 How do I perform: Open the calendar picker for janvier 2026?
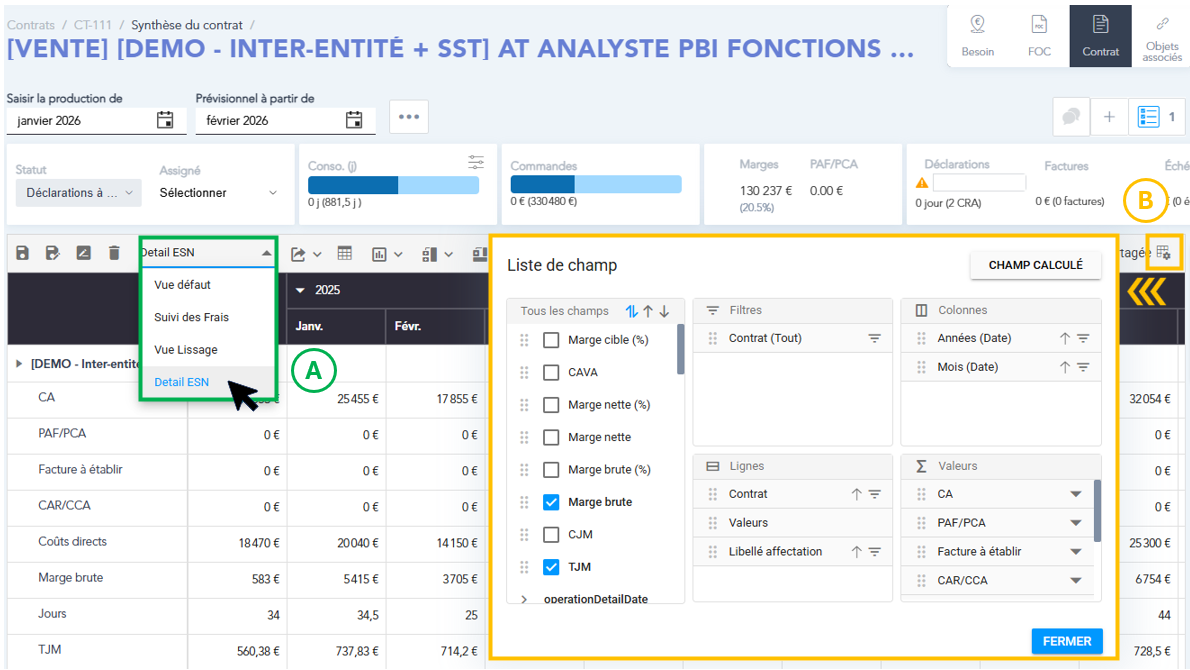[x=165, y=120]
